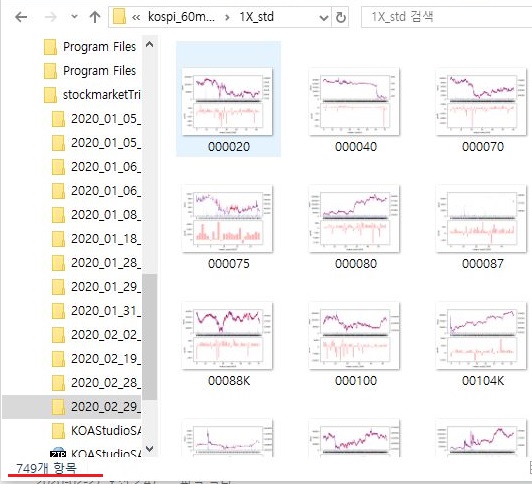The height and width of the screenshot is (484, 532).
Task: Open the first Program Files folder
Action: point(99,47)
